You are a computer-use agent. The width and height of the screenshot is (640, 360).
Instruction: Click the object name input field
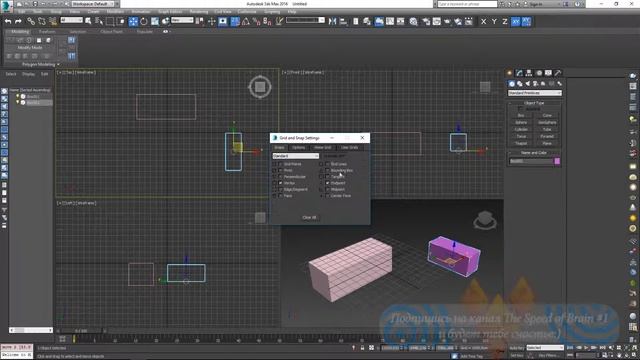pos(531,161)
